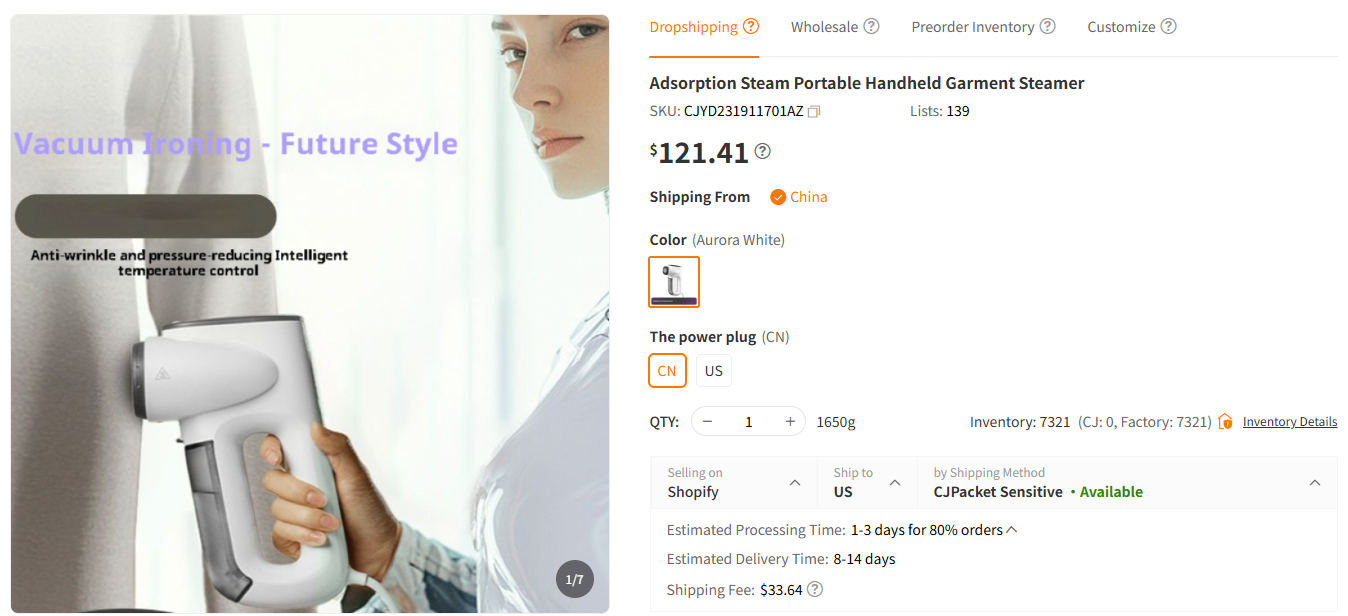The image size is (1348, 616).
Task: Increase quantity with the plus button
Action: tap(789, 421)
